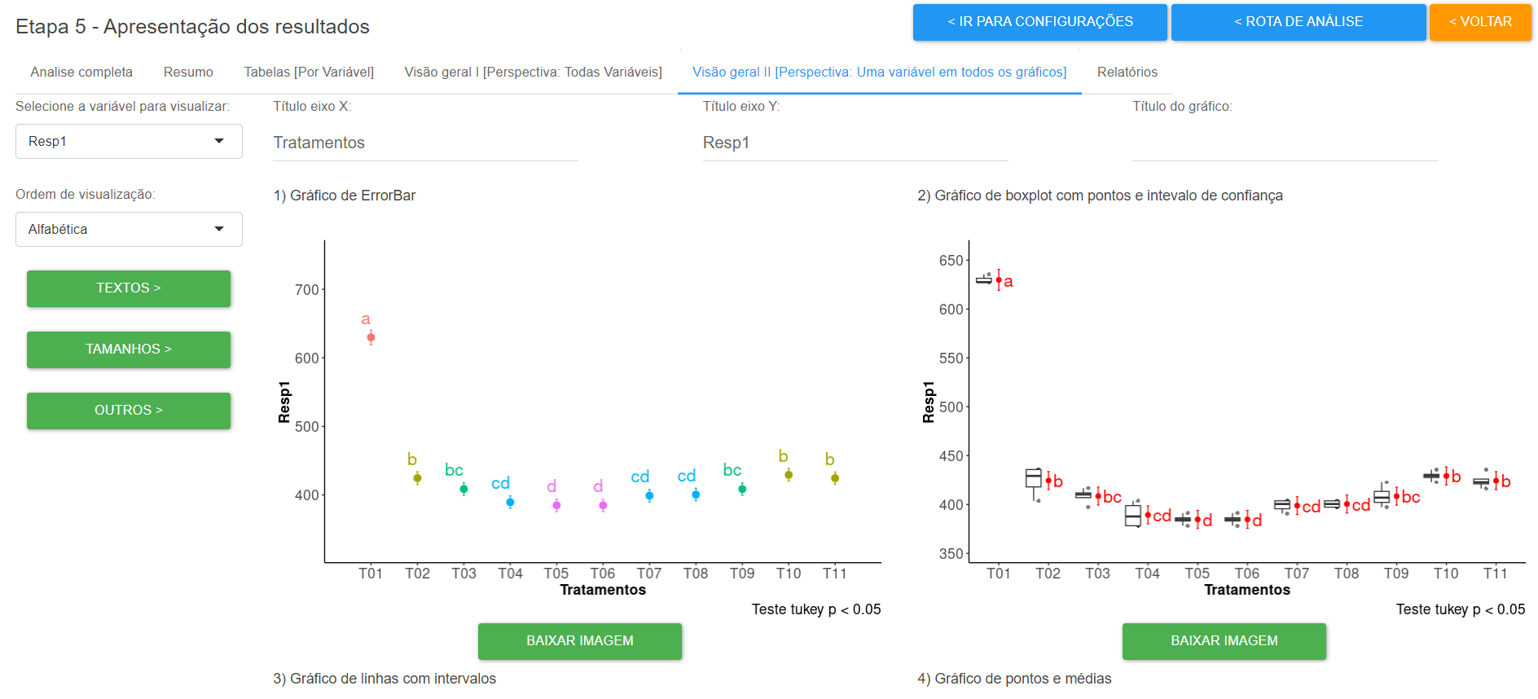Select the Tabelas [Por Variável] tab
The width and height of the screenshot is (1538, 699).
[308, 72]
